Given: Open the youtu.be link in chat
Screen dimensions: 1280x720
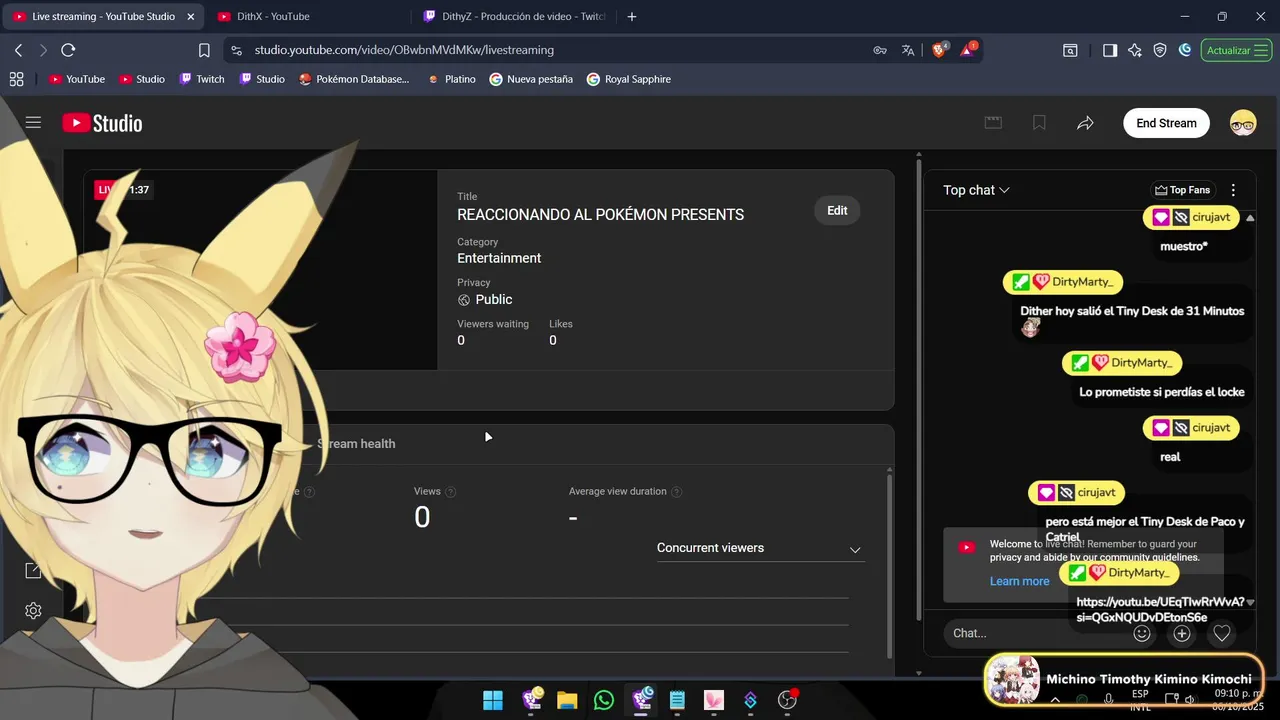Looking at the screenshot, I should (1160, 609).
